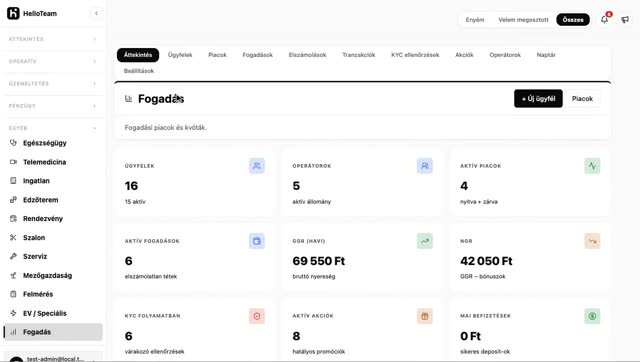The width and height of the screenshot is (640, 362).
Task: Select the Enyém filter option
Action: [x=475, y=20]
